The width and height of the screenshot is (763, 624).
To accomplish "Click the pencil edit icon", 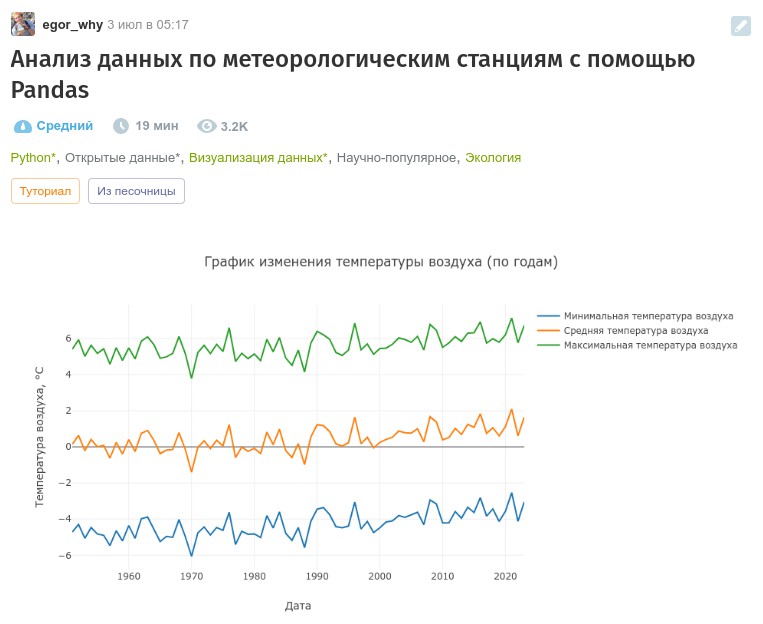I will click(740, 26).
